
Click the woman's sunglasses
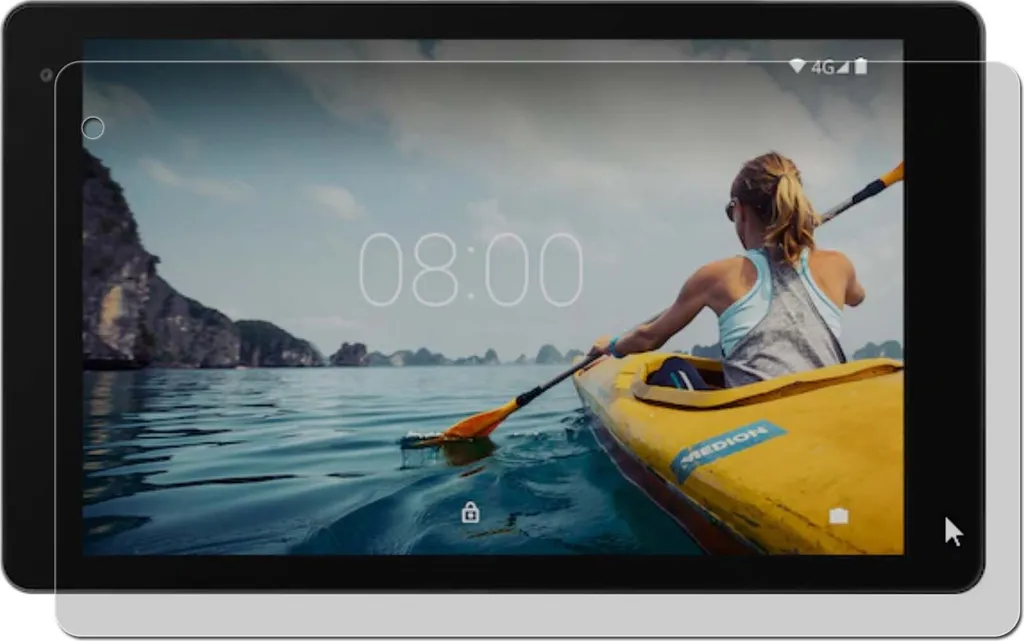pos(731,210)
